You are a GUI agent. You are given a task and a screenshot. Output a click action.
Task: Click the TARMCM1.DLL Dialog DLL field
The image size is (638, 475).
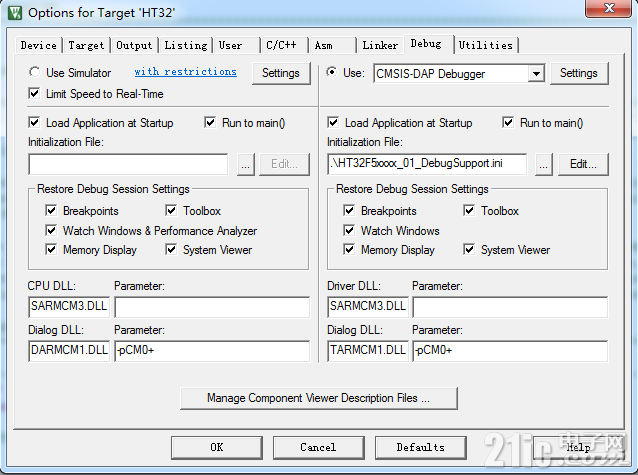click(x=368, y=350)
